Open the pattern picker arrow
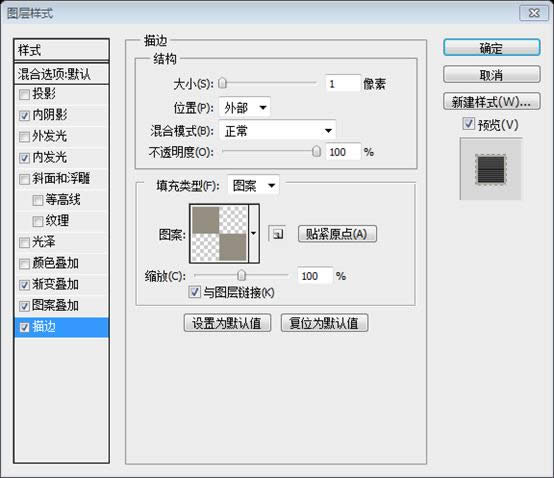The width and height of the screenshot is (554, 478). click(254, 234)
